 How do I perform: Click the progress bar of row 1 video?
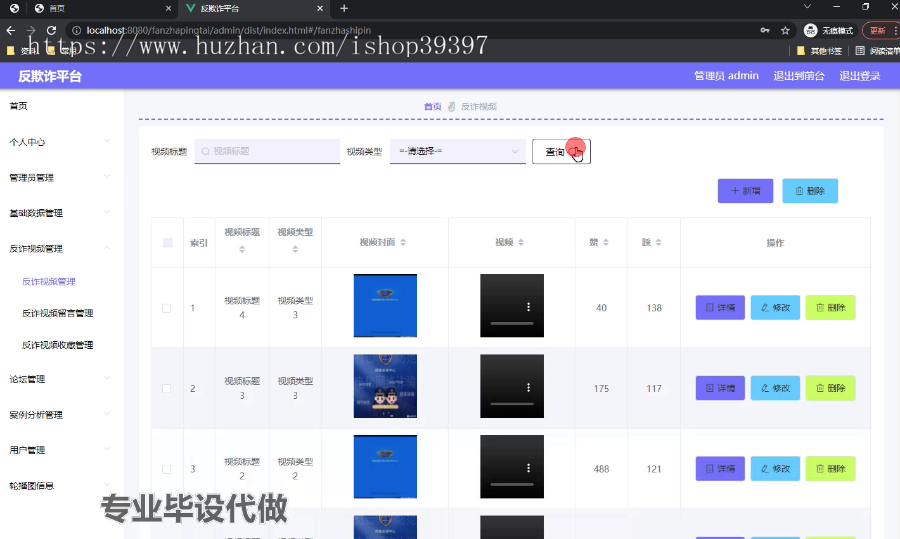point(512,324)
